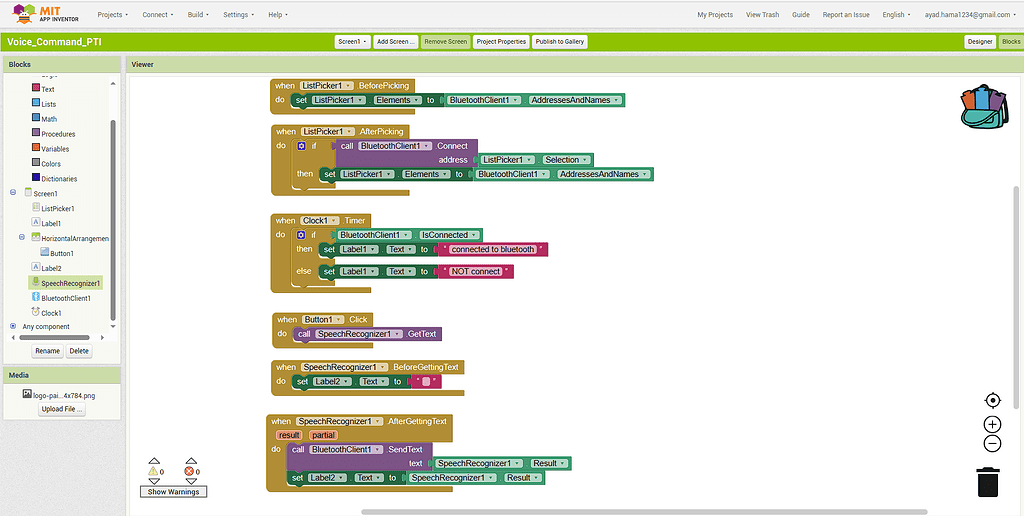Image resolution: width=1024 pixels, height=516 pixels.
Task: Click the red error counter icon
Action: [x=189, y=470]
